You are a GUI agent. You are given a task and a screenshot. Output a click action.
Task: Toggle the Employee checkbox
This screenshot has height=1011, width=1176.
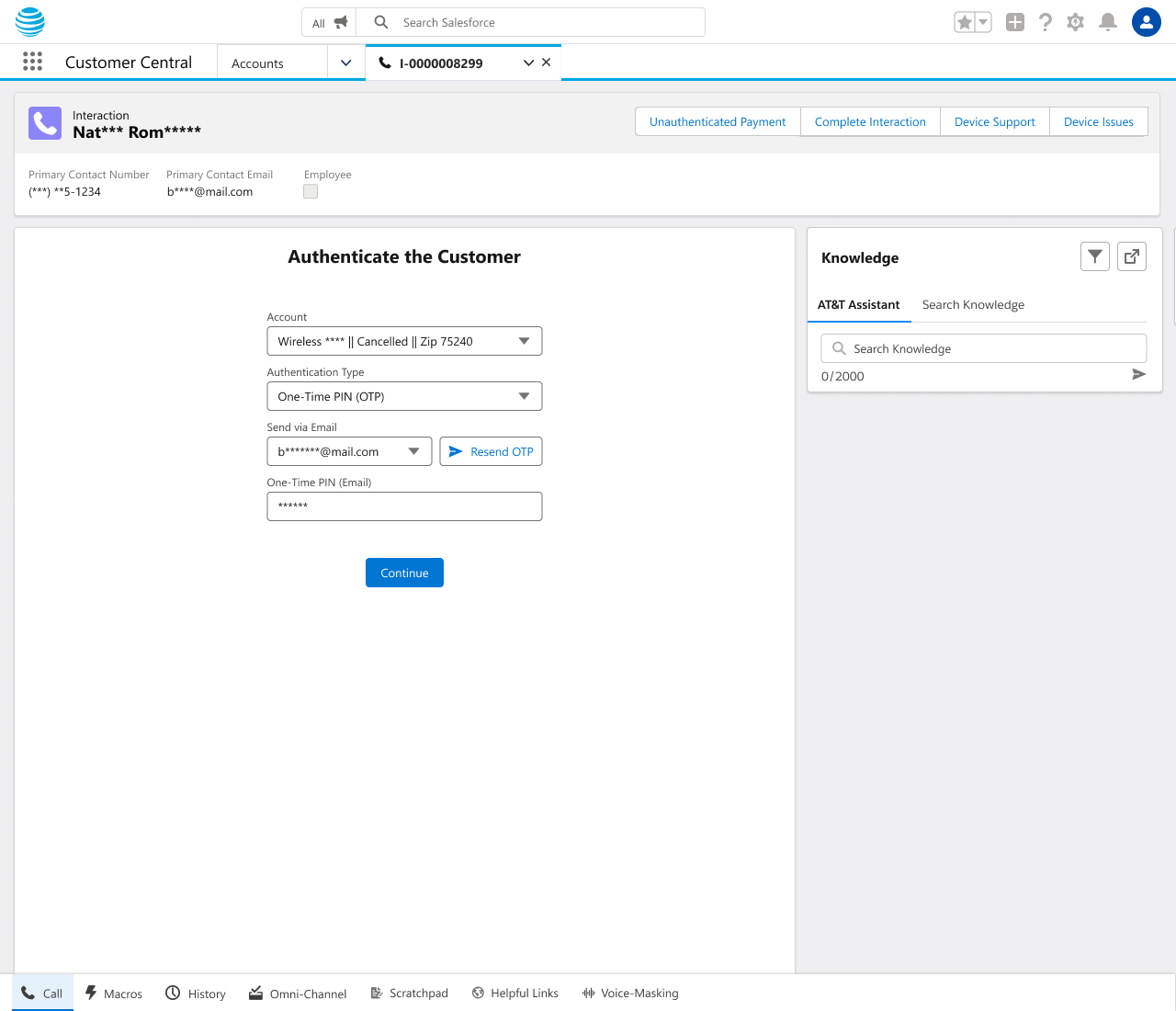[x=311, y=191]
